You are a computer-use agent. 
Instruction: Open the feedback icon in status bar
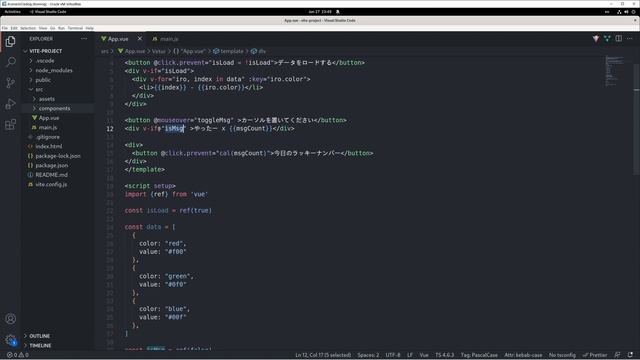[x=617, y=355]
